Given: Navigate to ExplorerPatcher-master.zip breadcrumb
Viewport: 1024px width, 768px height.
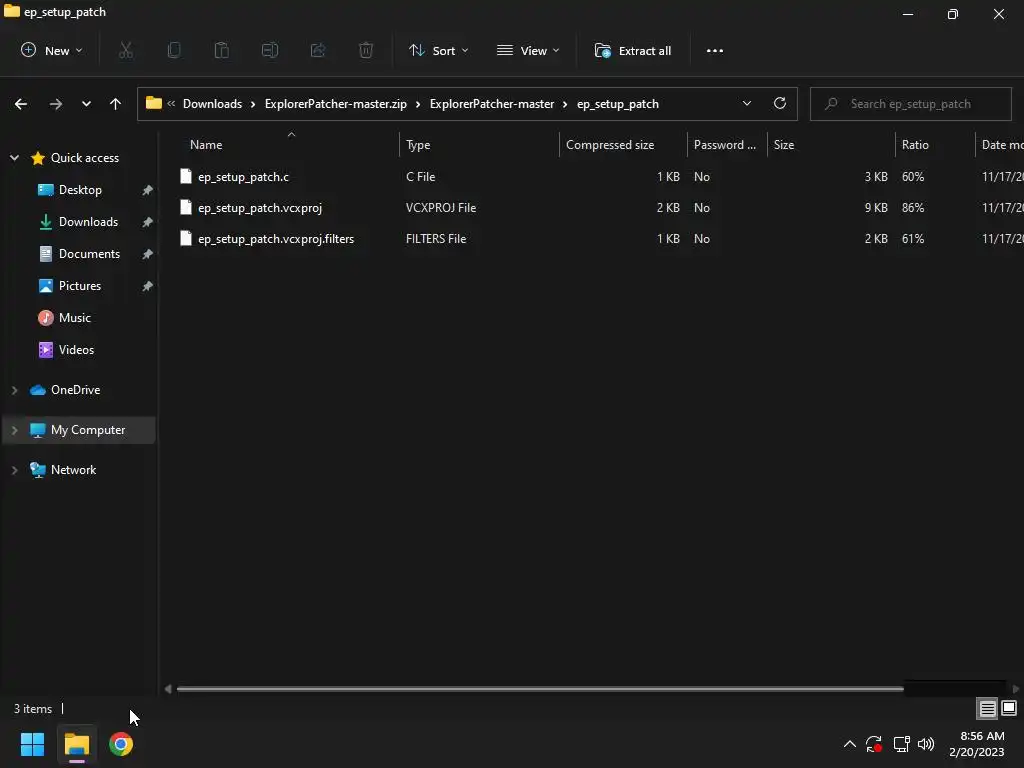Looking at the screenshot, I should (336, 104).
